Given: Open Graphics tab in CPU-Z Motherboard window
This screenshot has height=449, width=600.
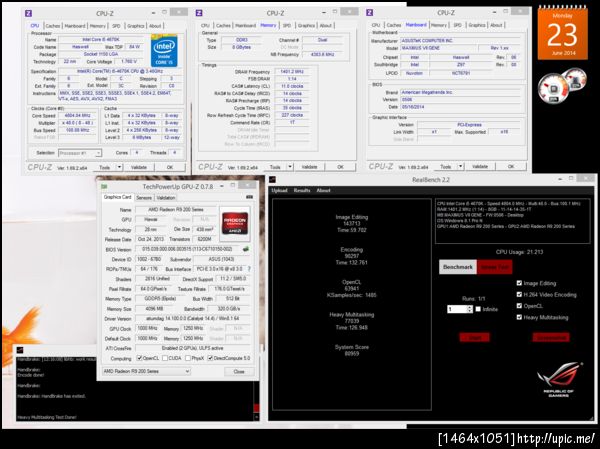Looking at the screenshot, I should click(x=477, y=25).
